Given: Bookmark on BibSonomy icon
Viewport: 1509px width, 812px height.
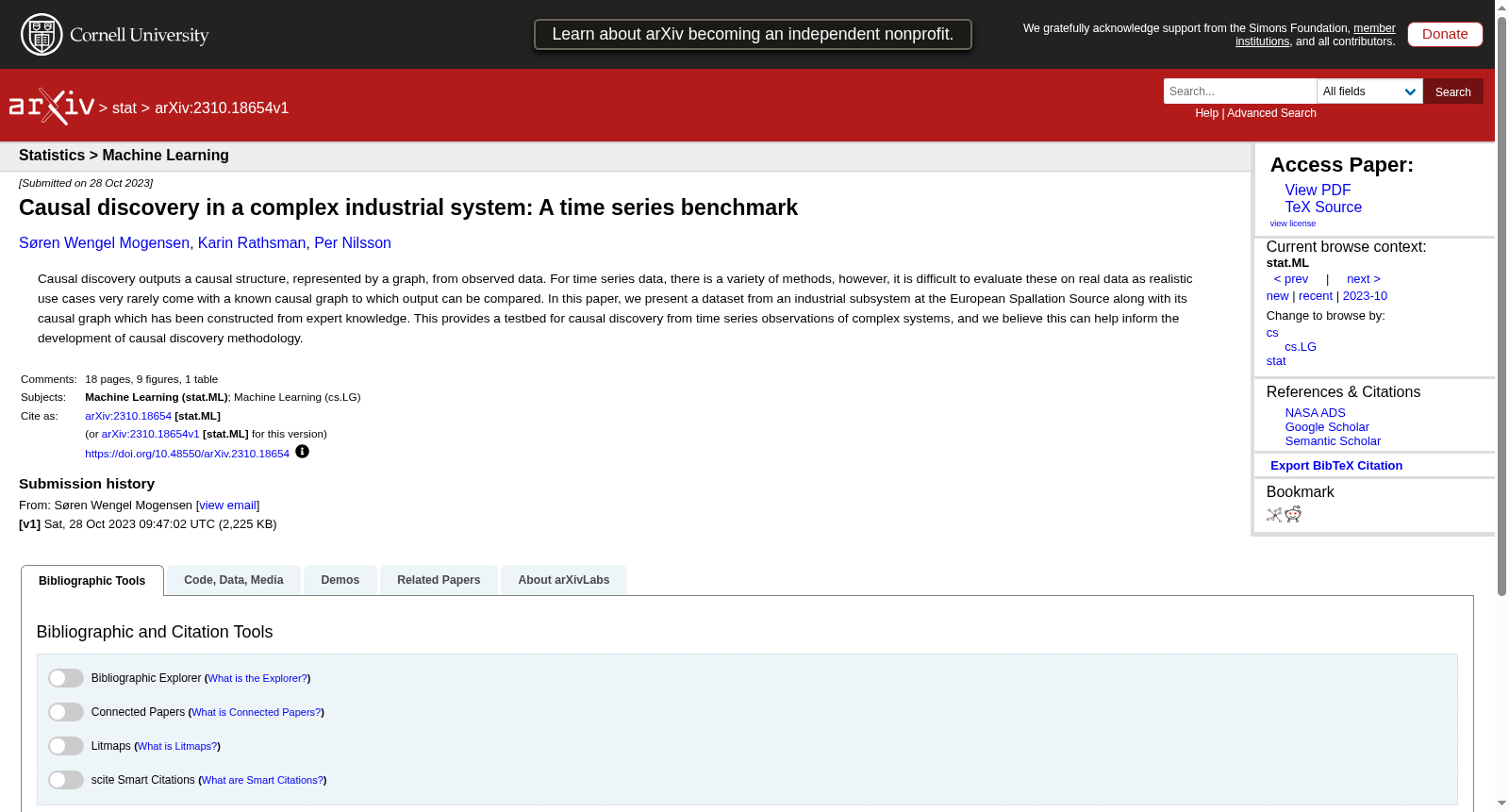Looking at the screenshot, I should click(1274, 515).
